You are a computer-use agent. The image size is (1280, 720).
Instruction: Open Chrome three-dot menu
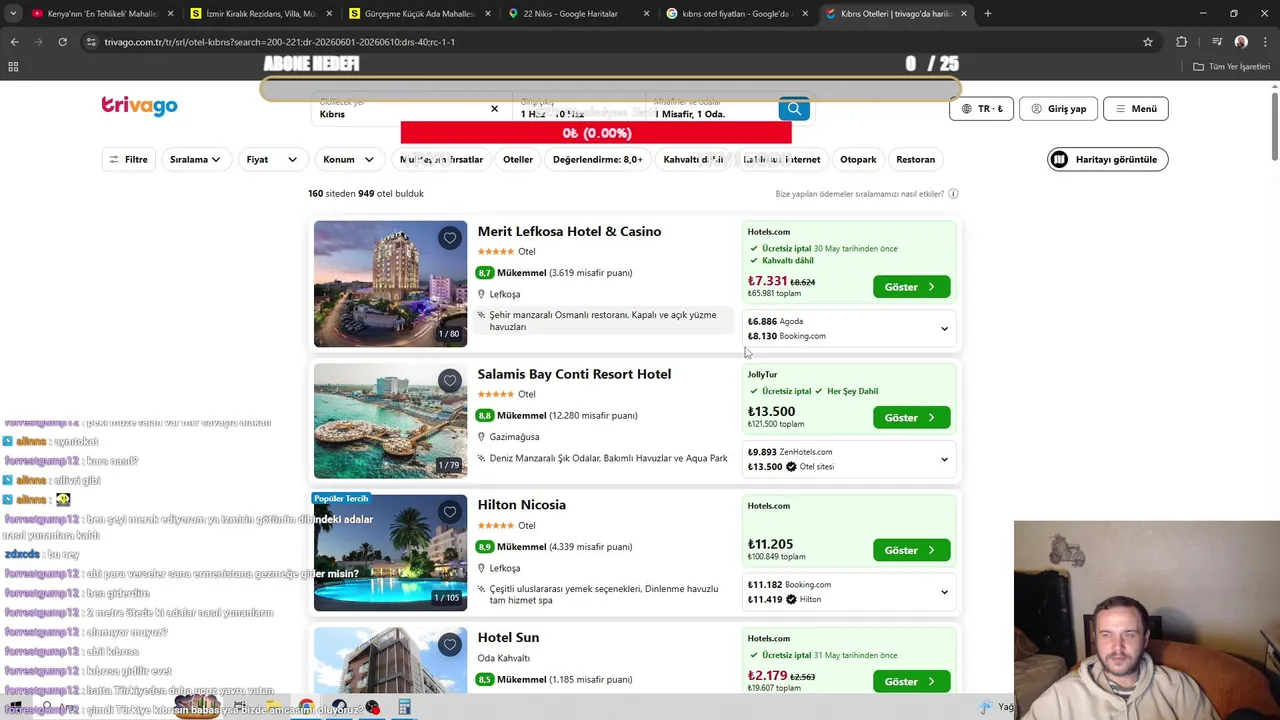click(x=1264, y=42)
